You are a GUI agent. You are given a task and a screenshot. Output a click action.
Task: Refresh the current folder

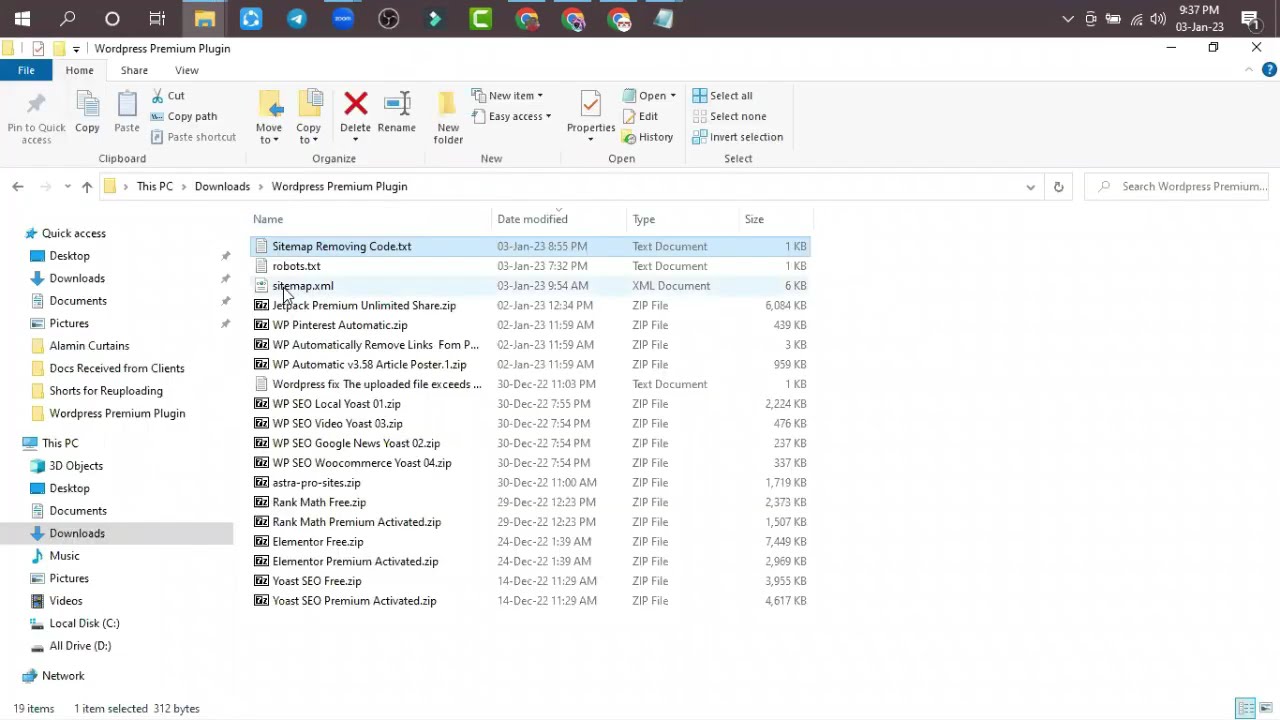click(1058, 186)
